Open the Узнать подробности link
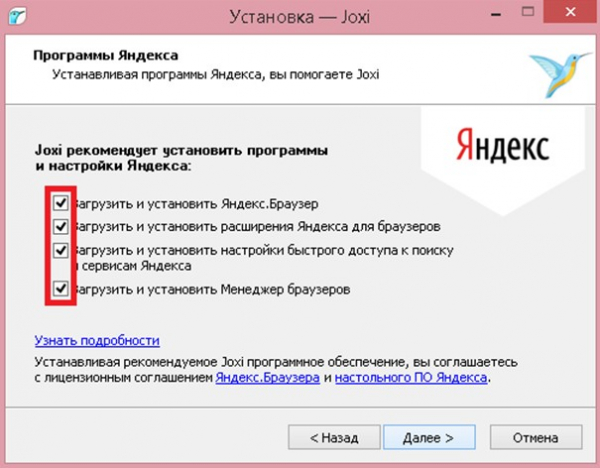Viewport: 600px width, 468px height. point(97,340)
